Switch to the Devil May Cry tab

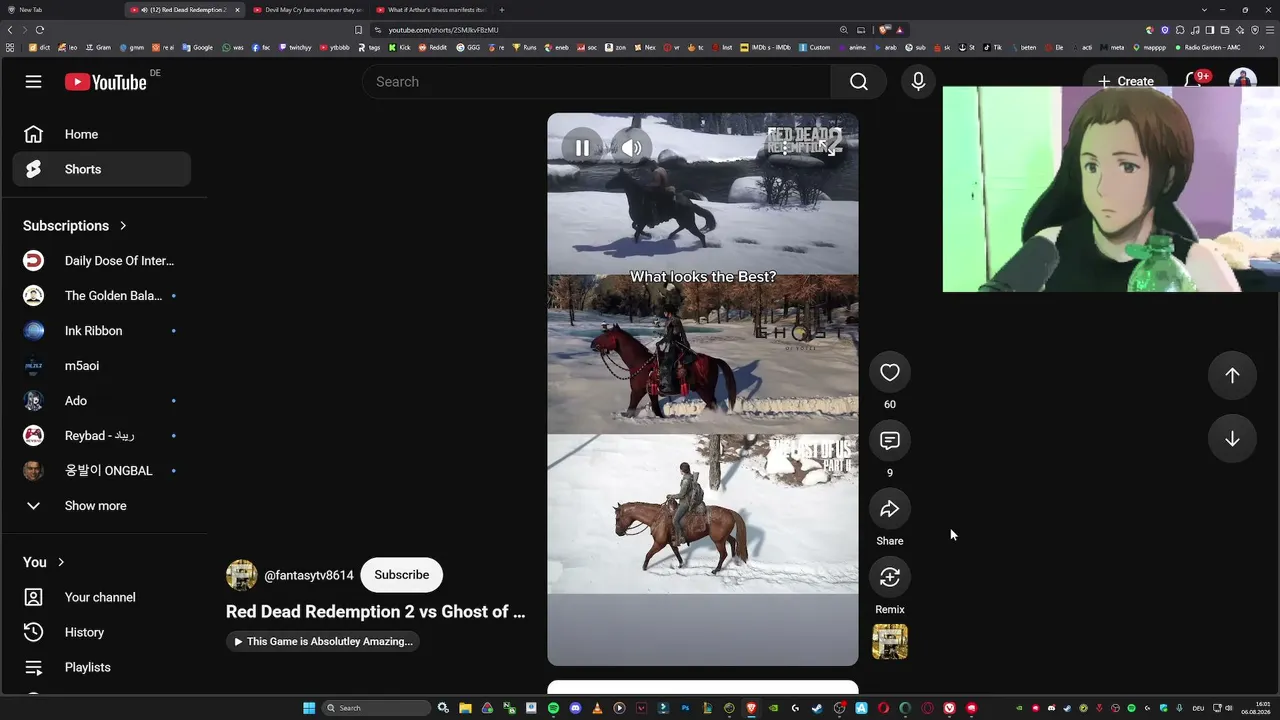[x=307, y=10]
